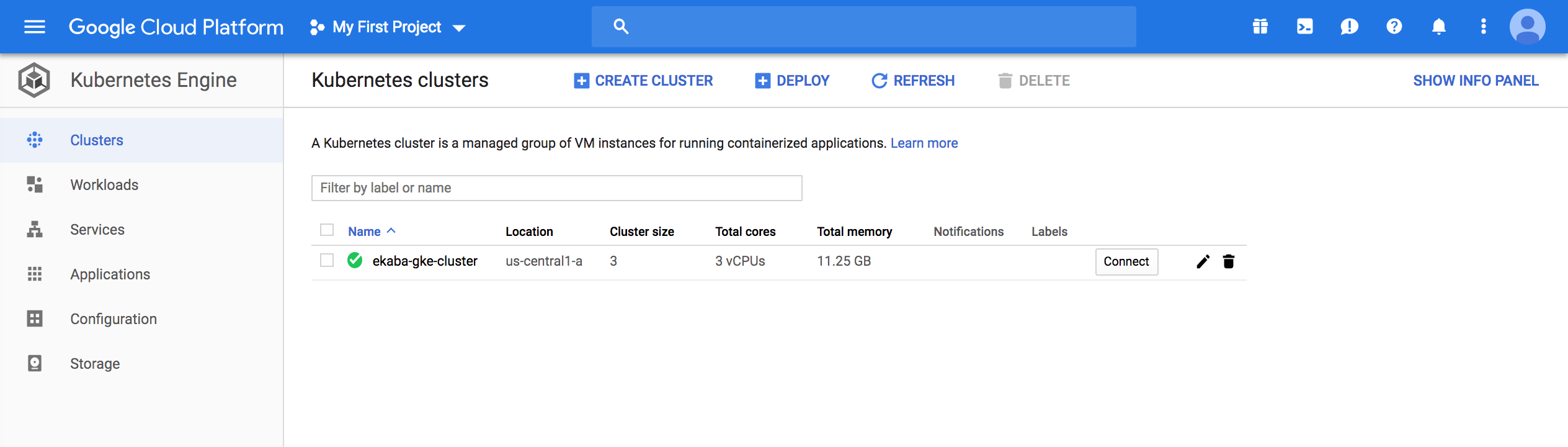Click the Deploy button
The height and width of the screenshot is (447, 1568).
click(792, 81)
